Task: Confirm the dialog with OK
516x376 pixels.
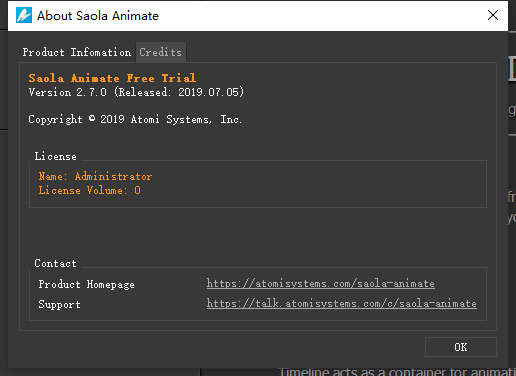Action: (x=461, y=347)
